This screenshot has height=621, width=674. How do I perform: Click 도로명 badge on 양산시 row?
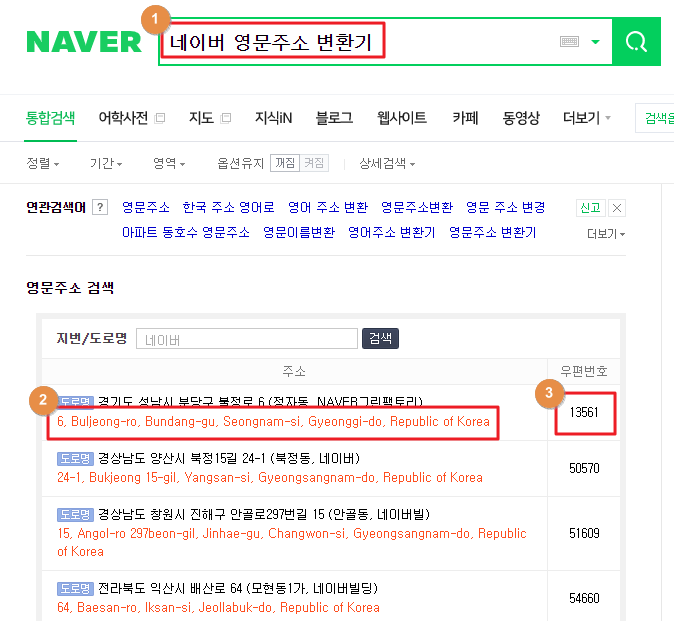click(x=75, y=459)
